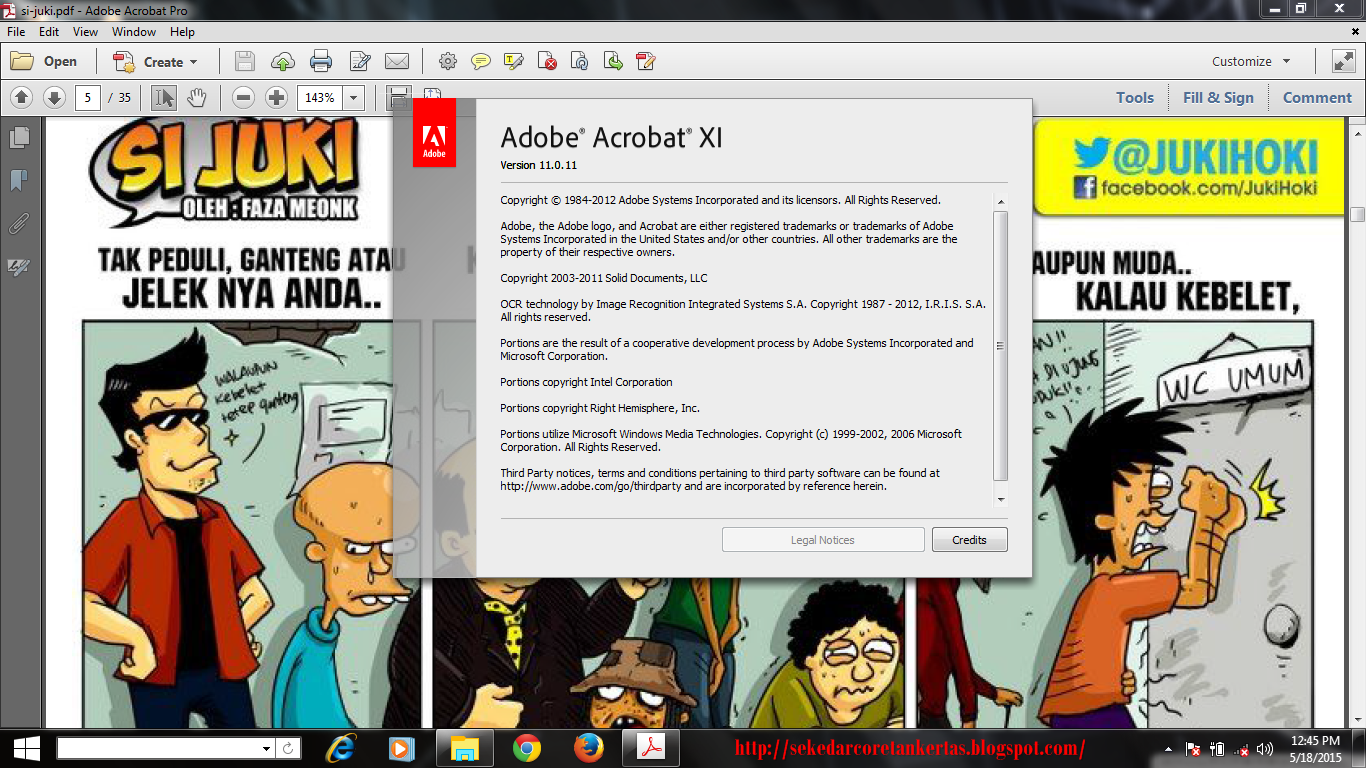Open Internet Explorer from taskbar
This screenshot has width=1366, height=768.
342,748
